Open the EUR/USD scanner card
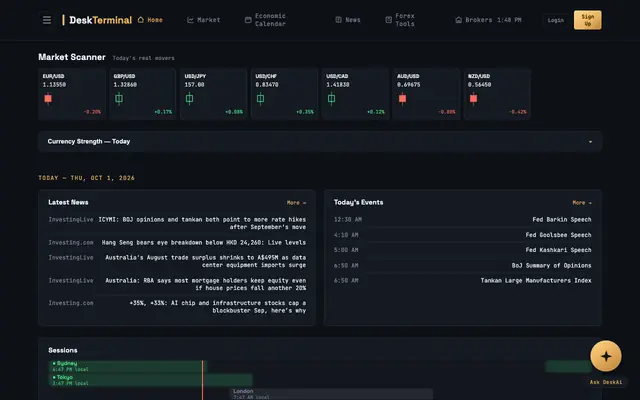640x400 pixels. click(72, 94)
